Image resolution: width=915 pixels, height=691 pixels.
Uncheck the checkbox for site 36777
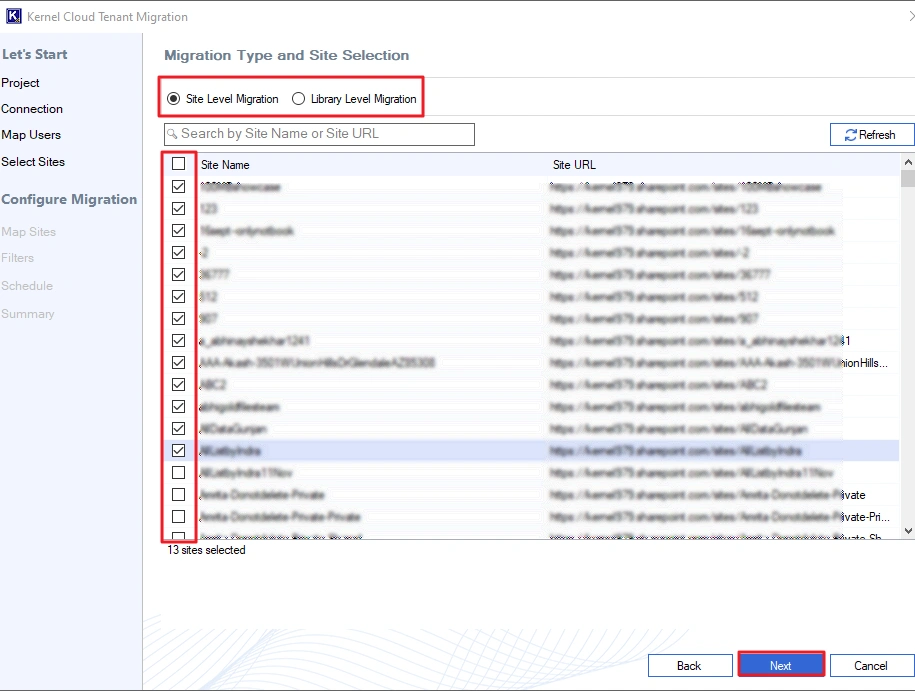178,275
